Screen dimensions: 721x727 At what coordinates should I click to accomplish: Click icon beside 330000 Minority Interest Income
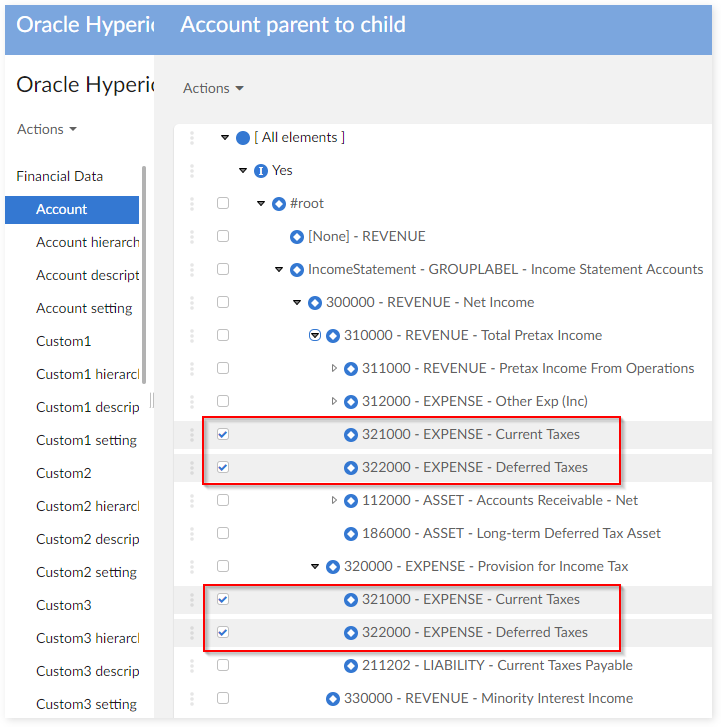point(333,699)
